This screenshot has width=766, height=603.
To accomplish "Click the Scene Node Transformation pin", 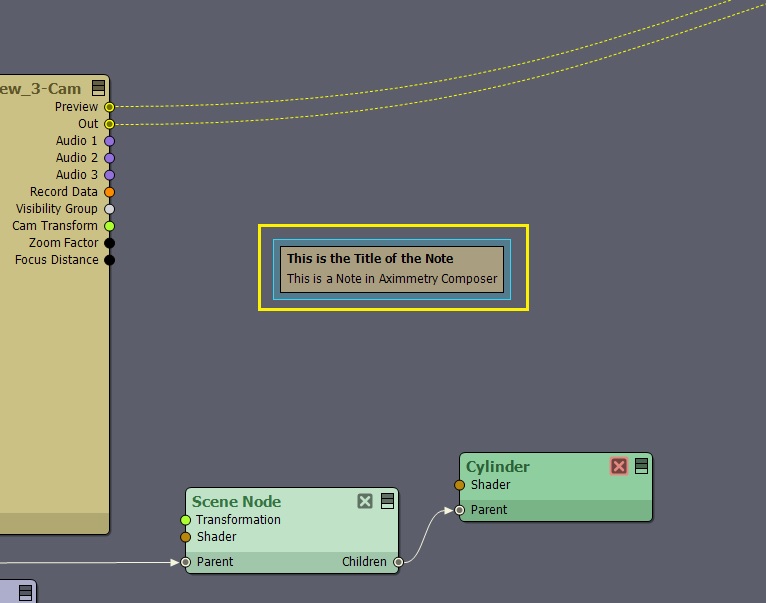I will pyautogui.click(x=185, y=520).
